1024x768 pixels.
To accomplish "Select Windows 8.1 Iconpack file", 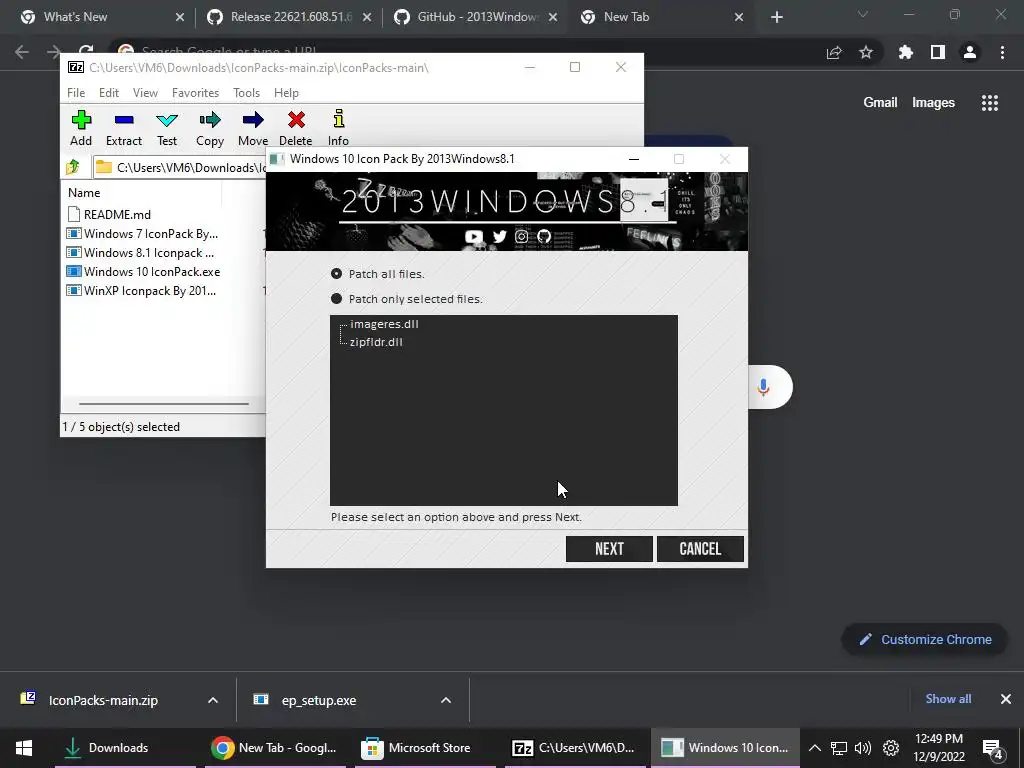I will [x=140, y=252].
